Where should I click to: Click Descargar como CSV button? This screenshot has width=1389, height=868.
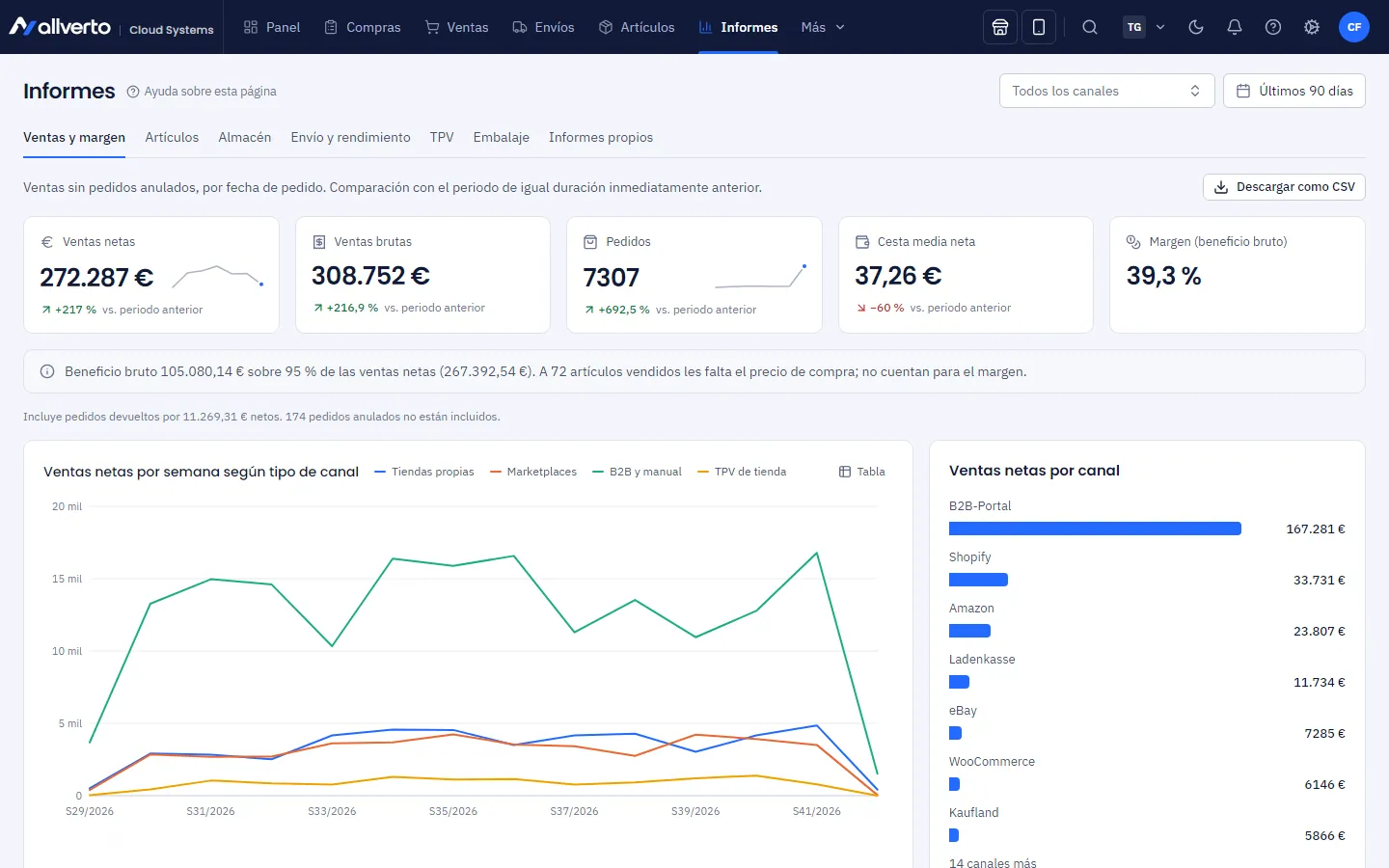pos(1284,187)
